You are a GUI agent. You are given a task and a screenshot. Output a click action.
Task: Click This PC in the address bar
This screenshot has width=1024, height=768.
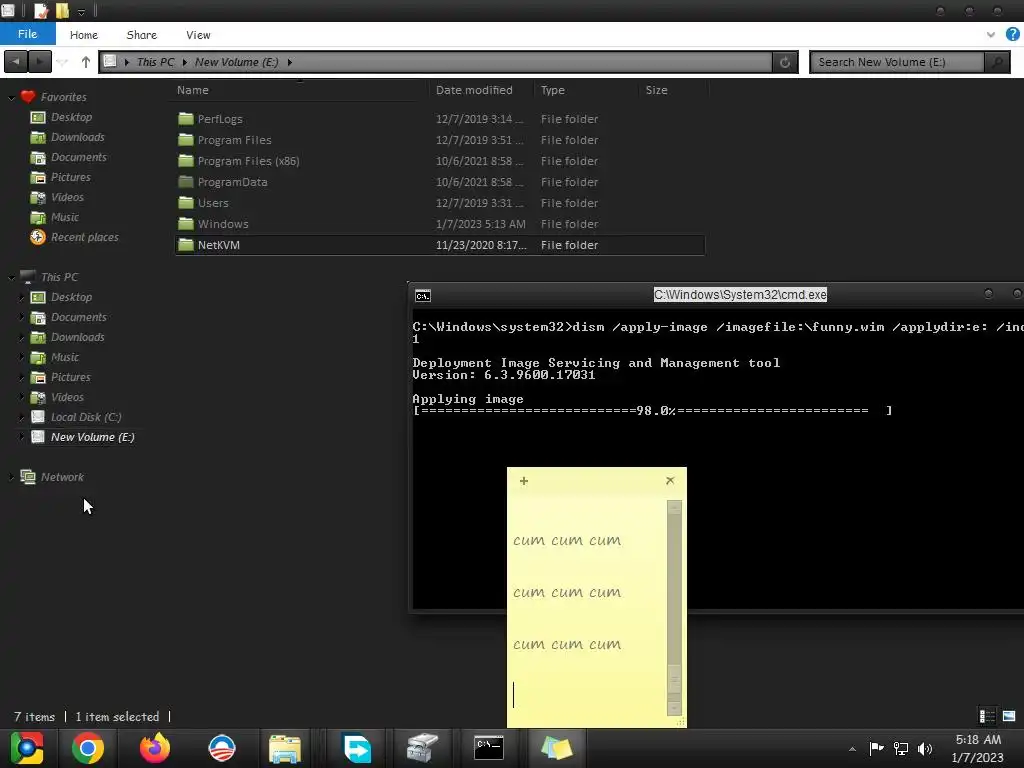click(x=155, y=62)
